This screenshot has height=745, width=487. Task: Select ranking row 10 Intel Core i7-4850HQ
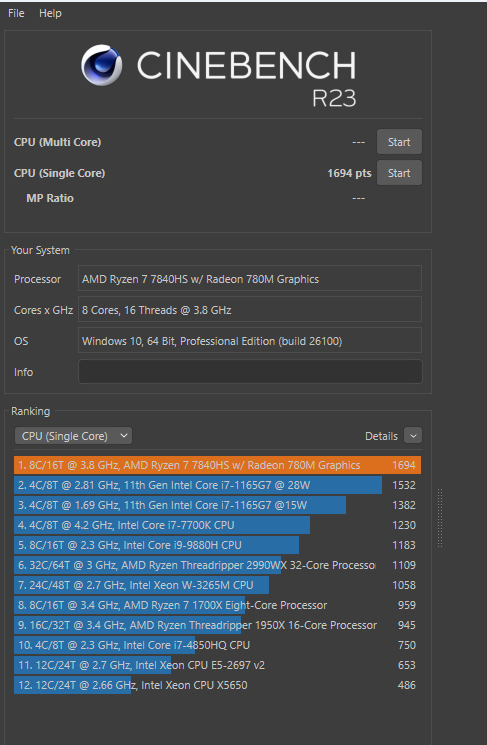(x=217, y=645)
